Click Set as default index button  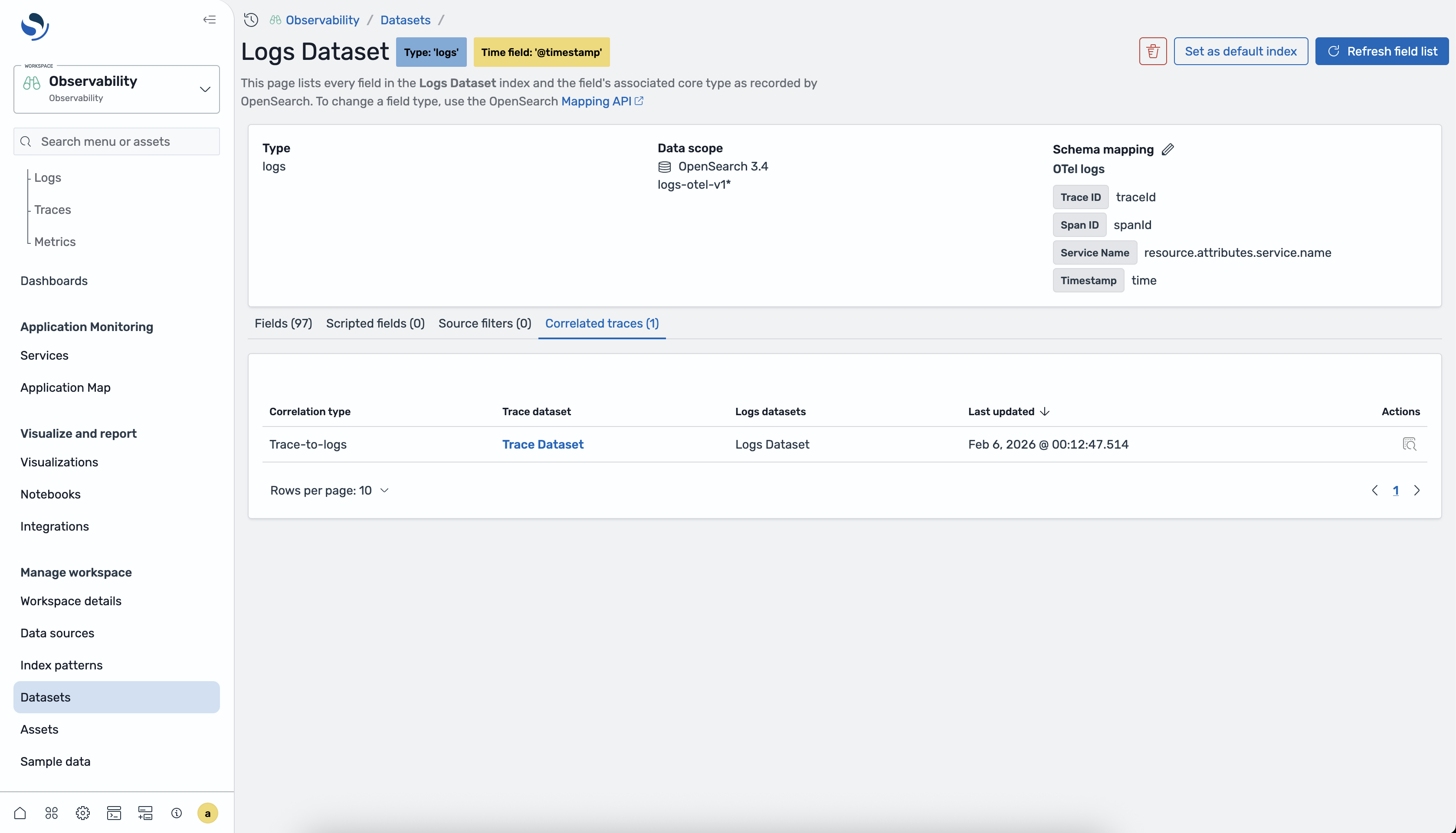tap(1240, 52)
